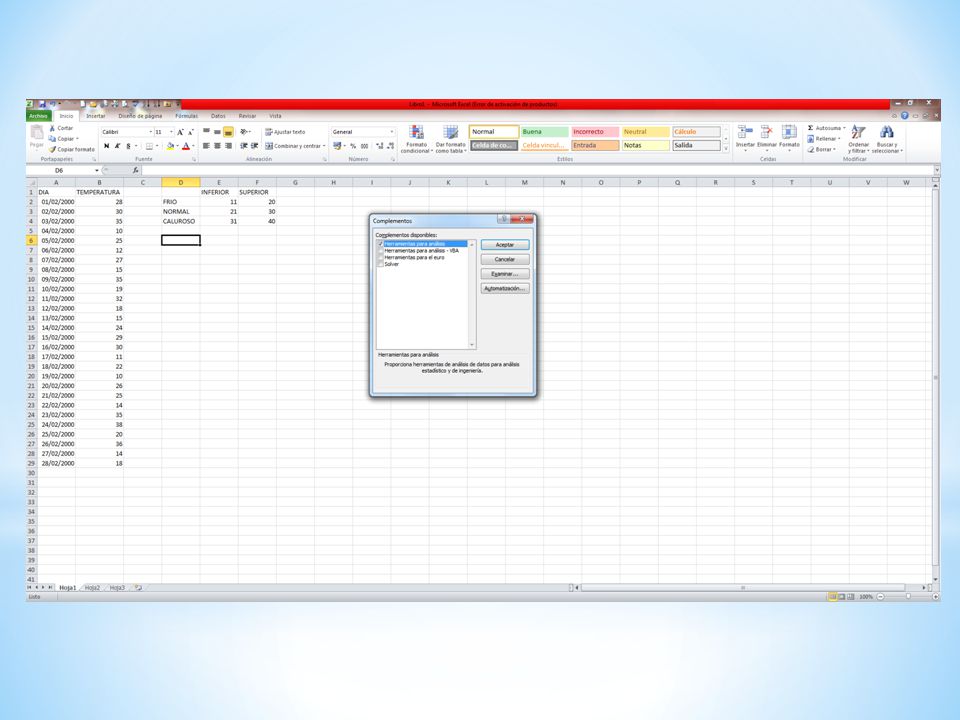Toggle italic K formatting

point(118,146)
